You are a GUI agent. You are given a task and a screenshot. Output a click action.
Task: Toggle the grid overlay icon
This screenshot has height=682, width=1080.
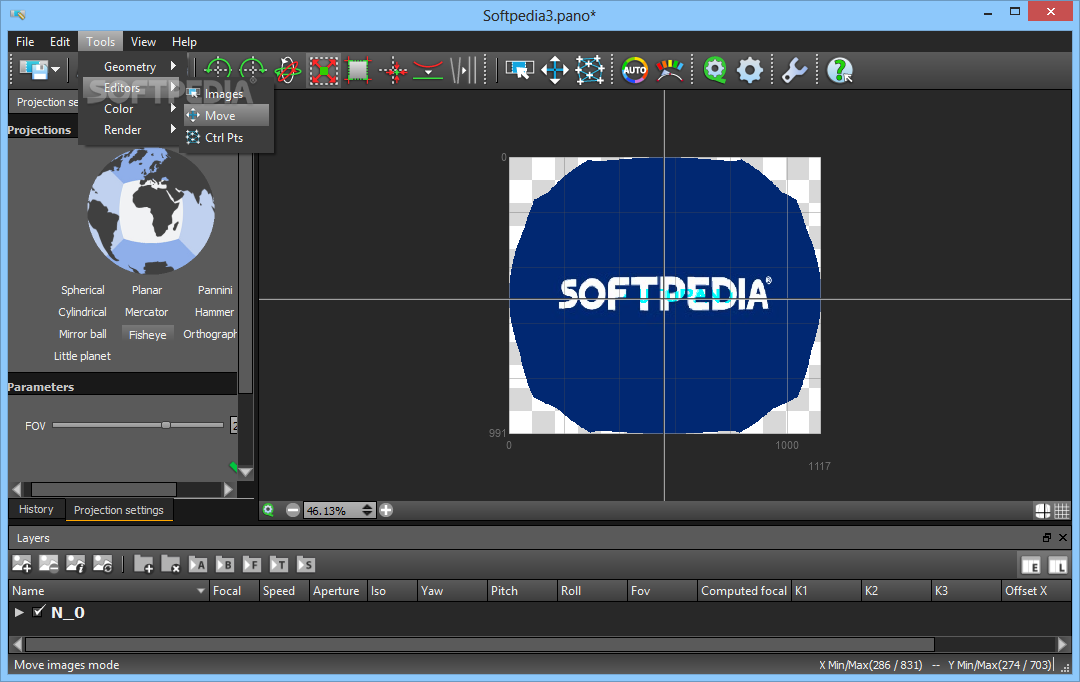(1062, 510)
